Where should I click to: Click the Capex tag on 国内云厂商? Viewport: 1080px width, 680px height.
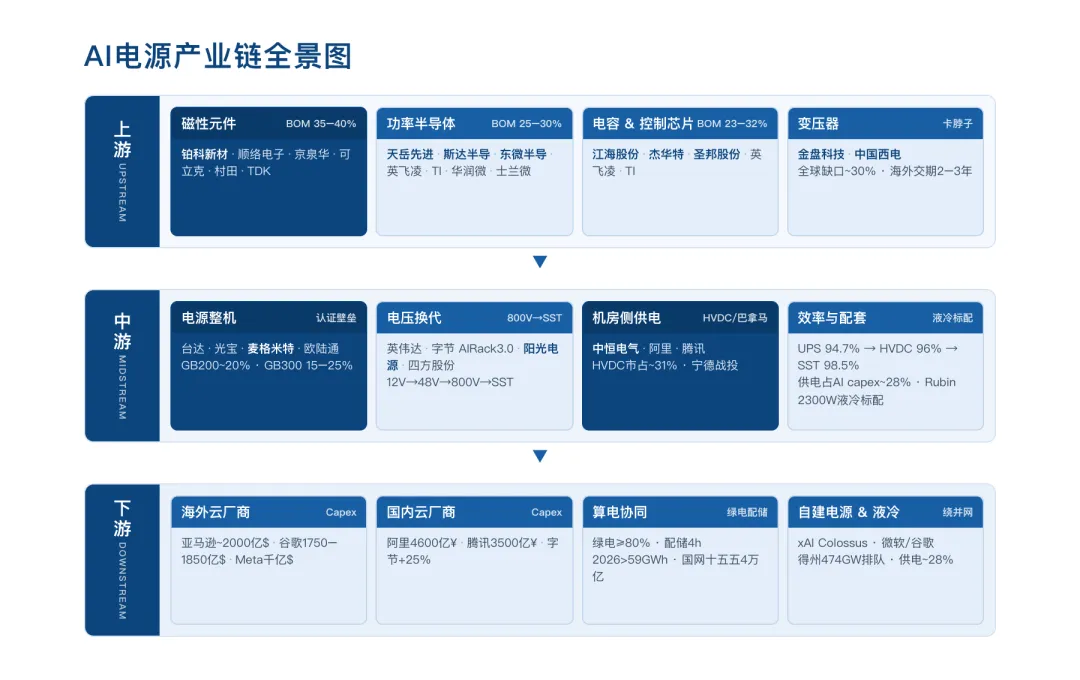pyautogui.click(x=546, y=513)
